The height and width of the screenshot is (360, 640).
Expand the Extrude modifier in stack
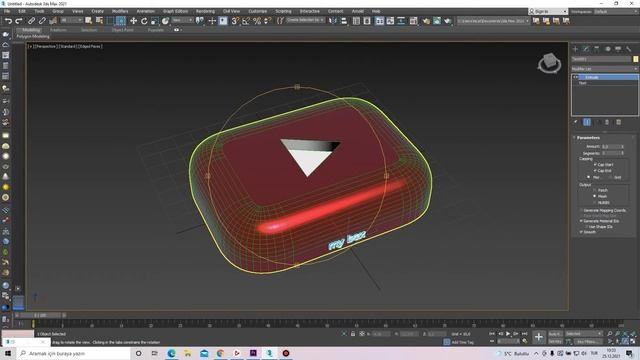click(x=576, y=77)
